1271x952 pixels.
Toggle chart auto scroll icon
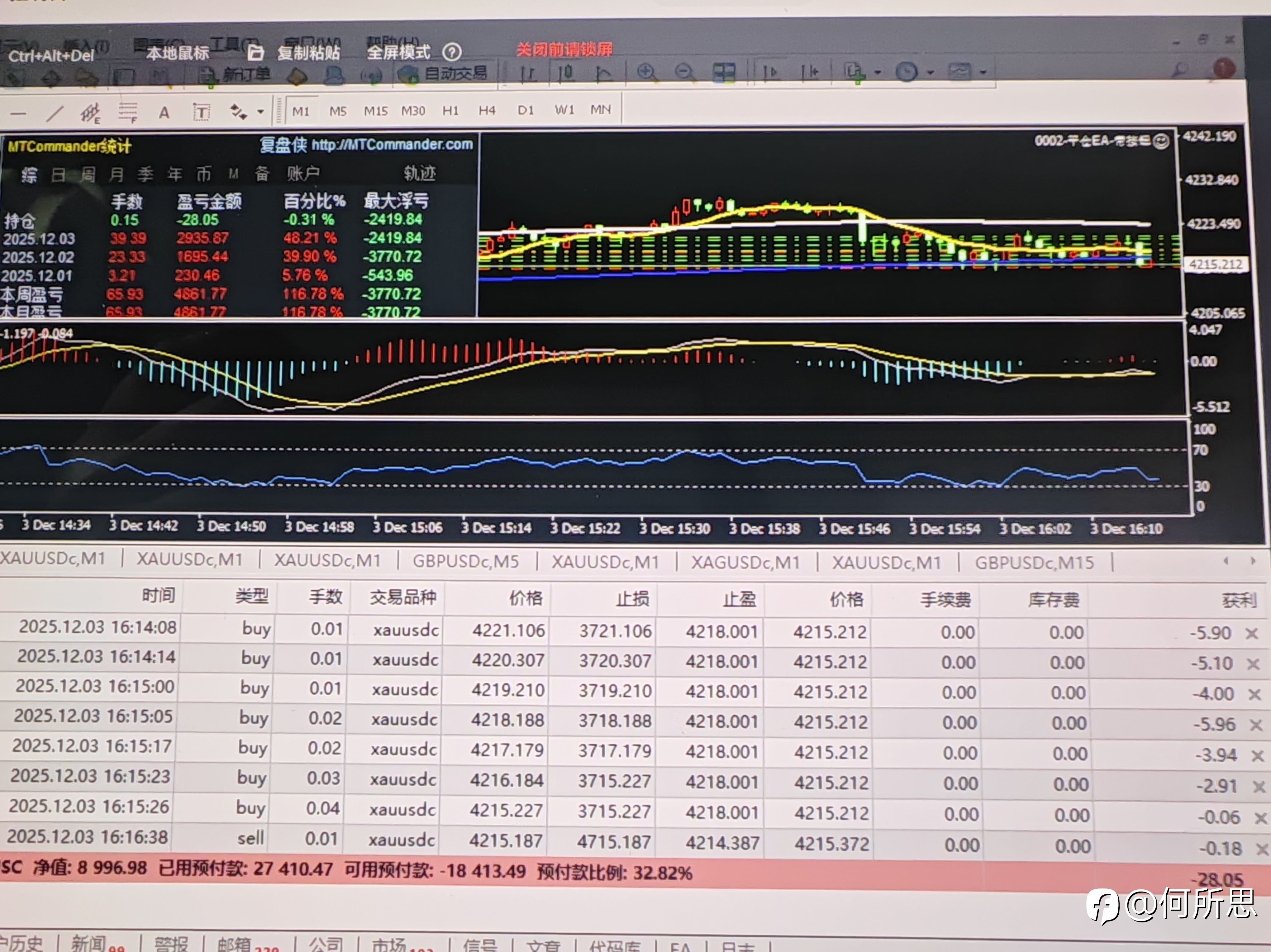[x=770, y=72]
